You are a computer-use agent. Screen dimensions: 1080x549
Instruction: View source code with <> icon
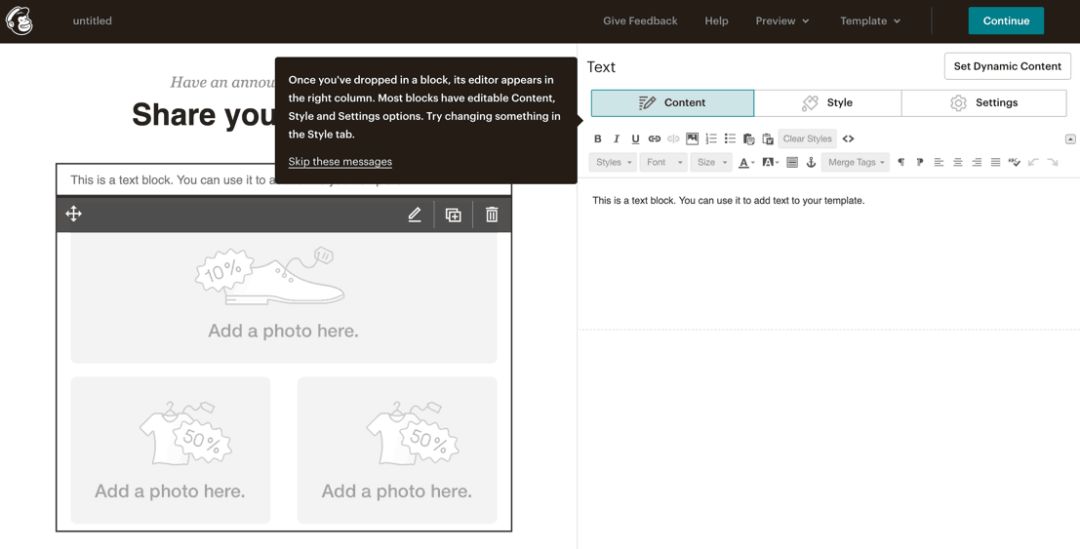click(x=848, y=138)
